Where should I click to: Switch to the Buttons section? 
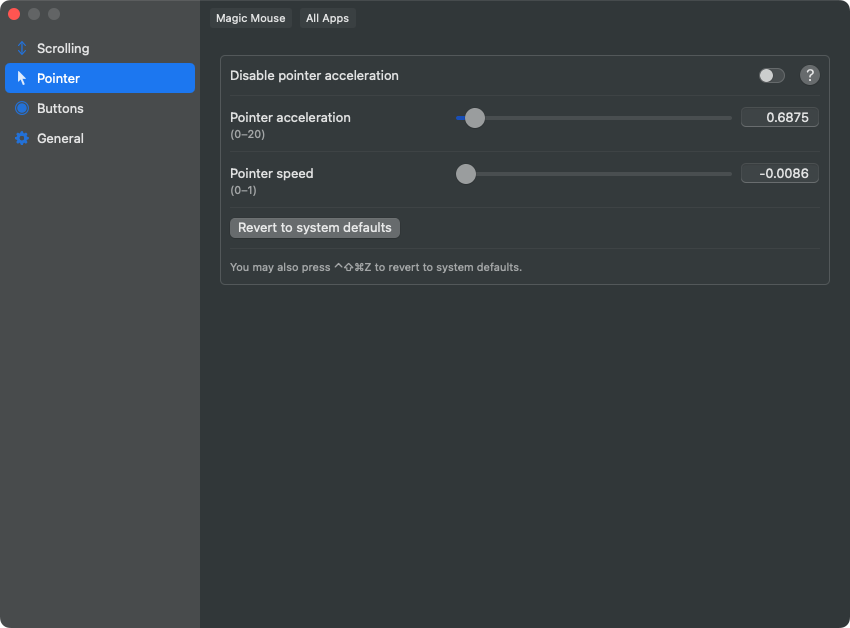click(x=100, y=108)
